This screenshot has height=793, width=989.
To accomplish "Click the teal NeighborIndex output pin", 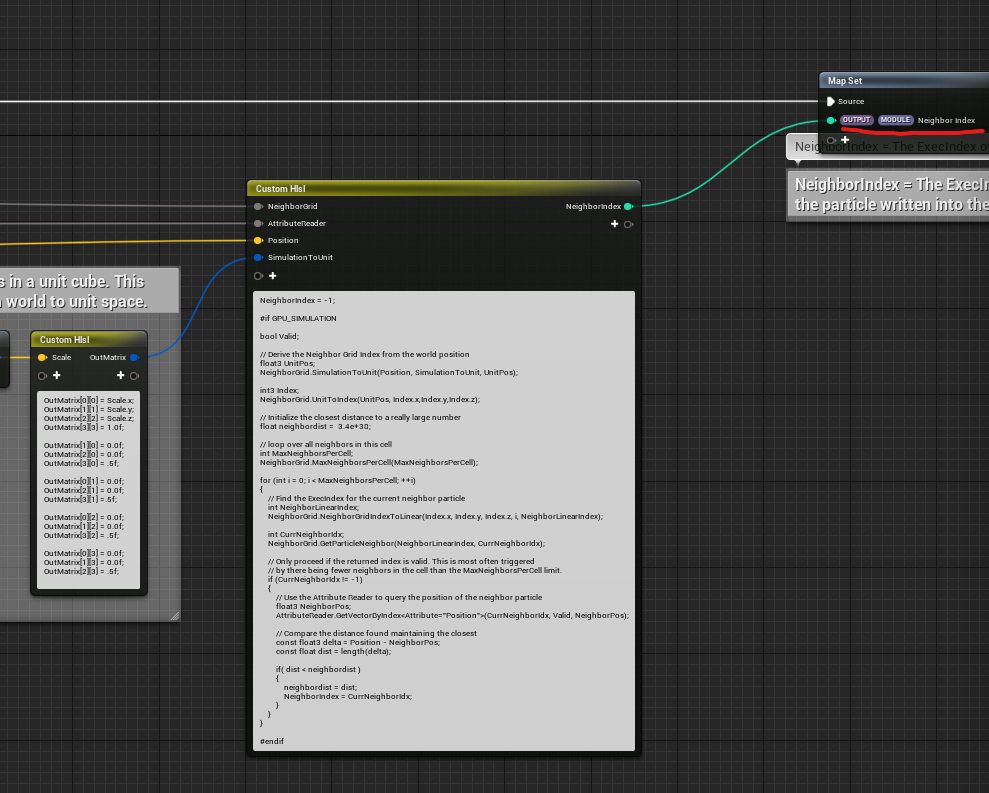I will coord(628,206).
